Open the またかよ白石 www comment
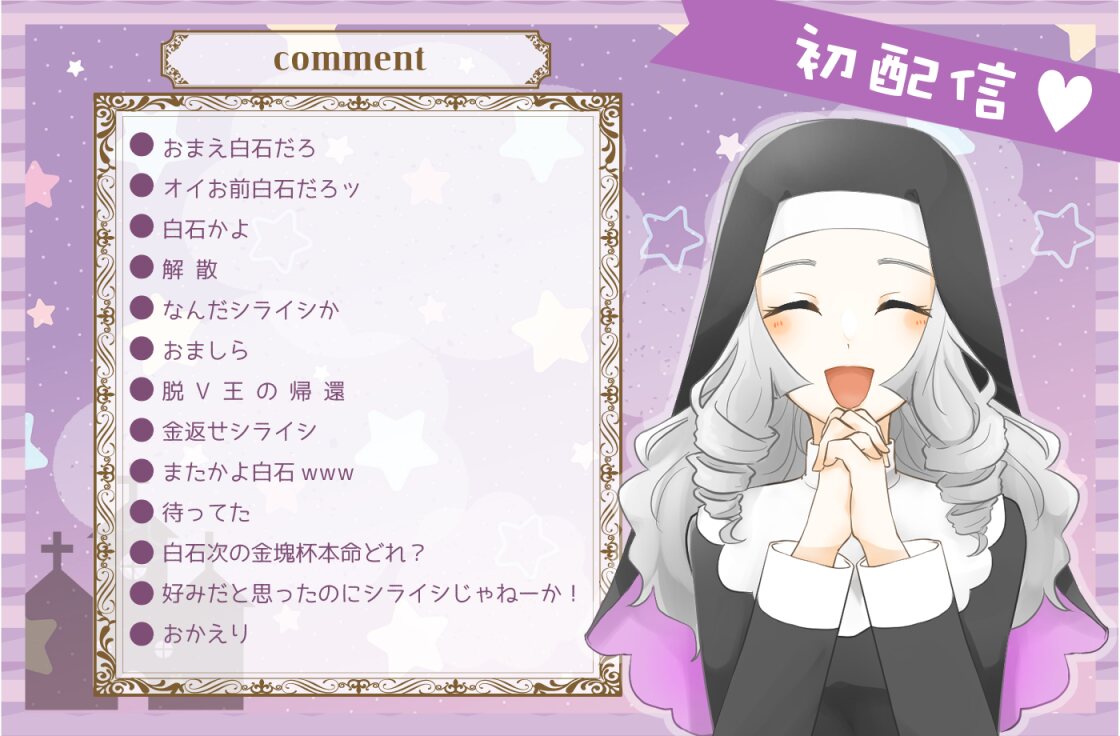The width and height of the screenshot is (1120, 736). coord(258,472)
